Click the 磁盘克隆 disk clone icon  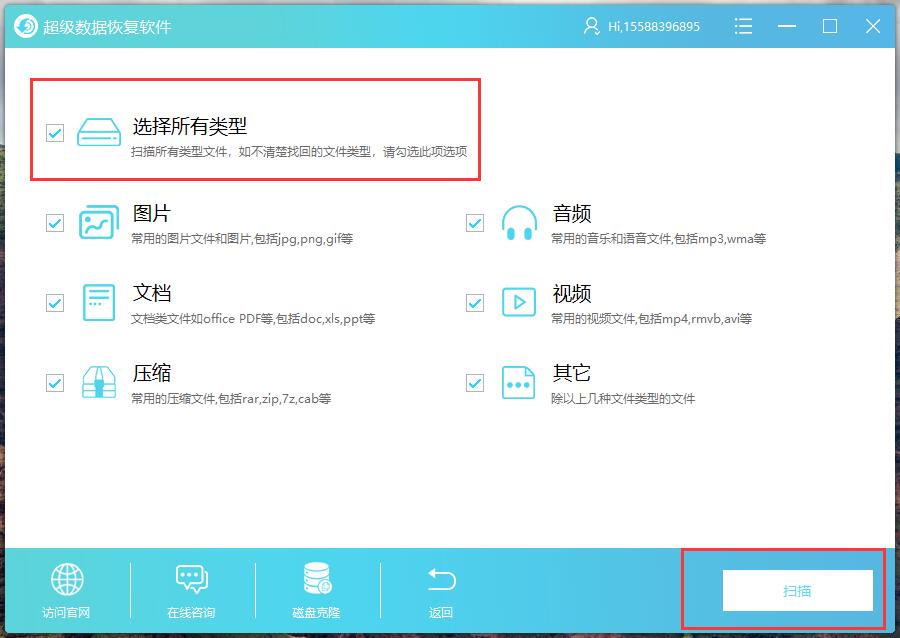point(315,578)
